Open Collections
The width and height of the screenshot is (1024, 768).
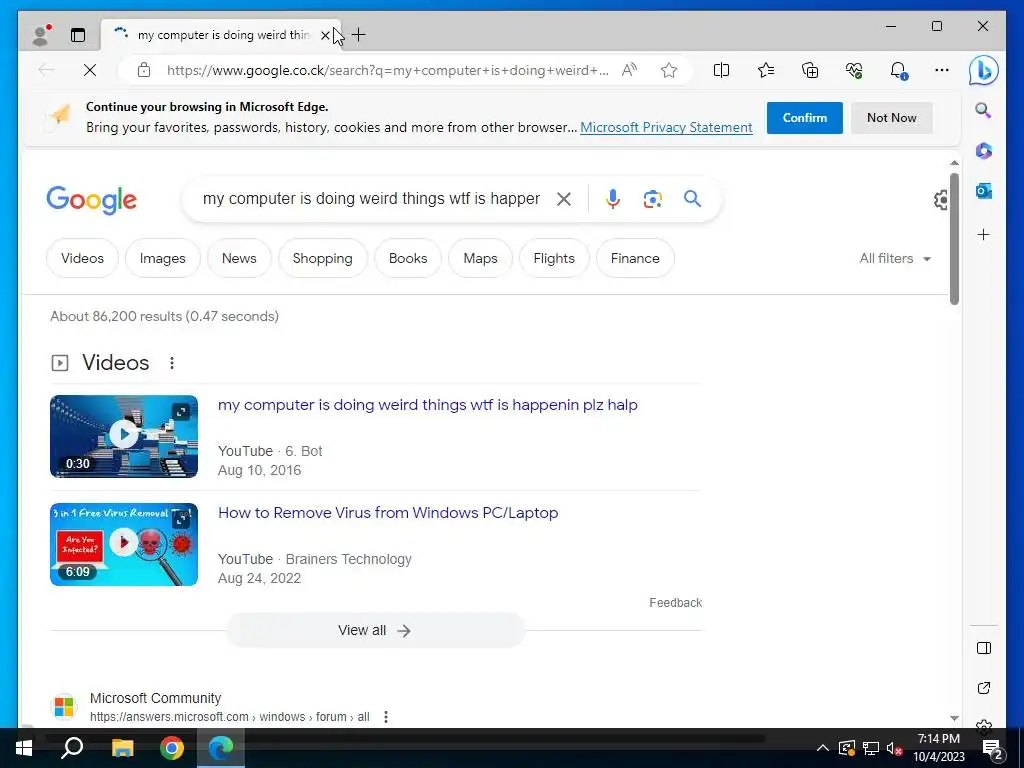(x=810, y=70)
